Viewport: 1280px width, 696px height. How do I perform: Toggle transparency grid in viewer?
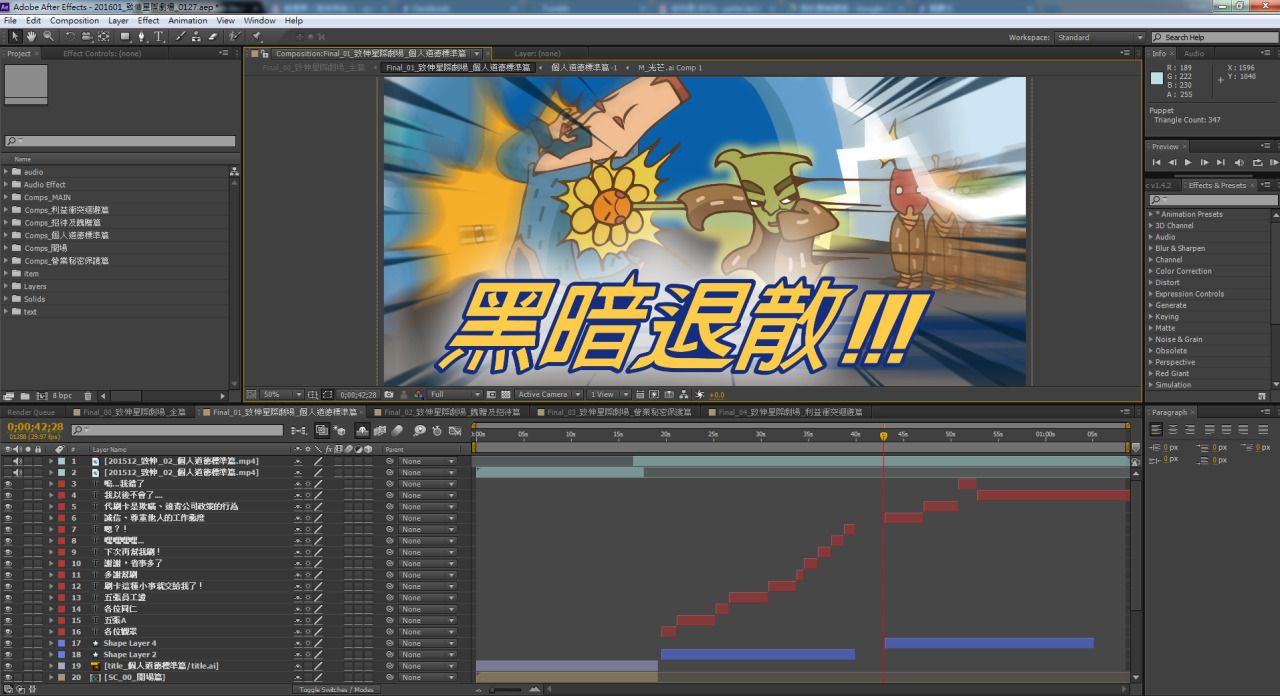(x=506, y=395)
